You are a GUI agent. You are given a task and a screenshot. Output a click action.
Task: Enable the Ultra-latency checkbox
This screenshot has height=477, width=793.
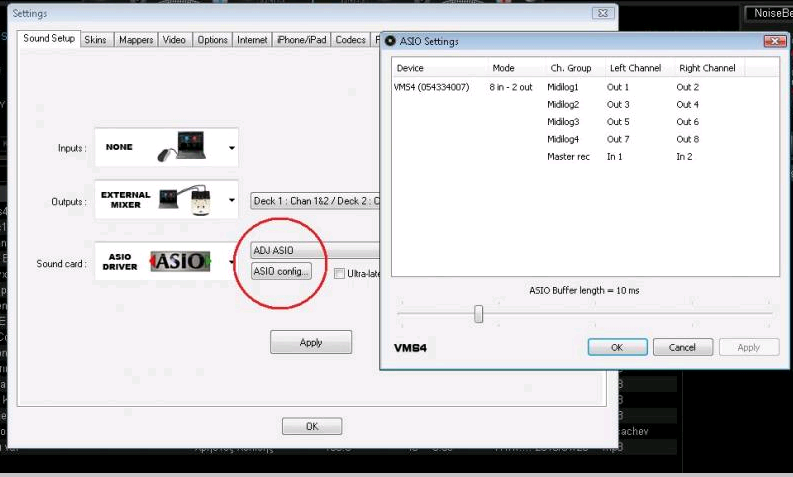340,273
